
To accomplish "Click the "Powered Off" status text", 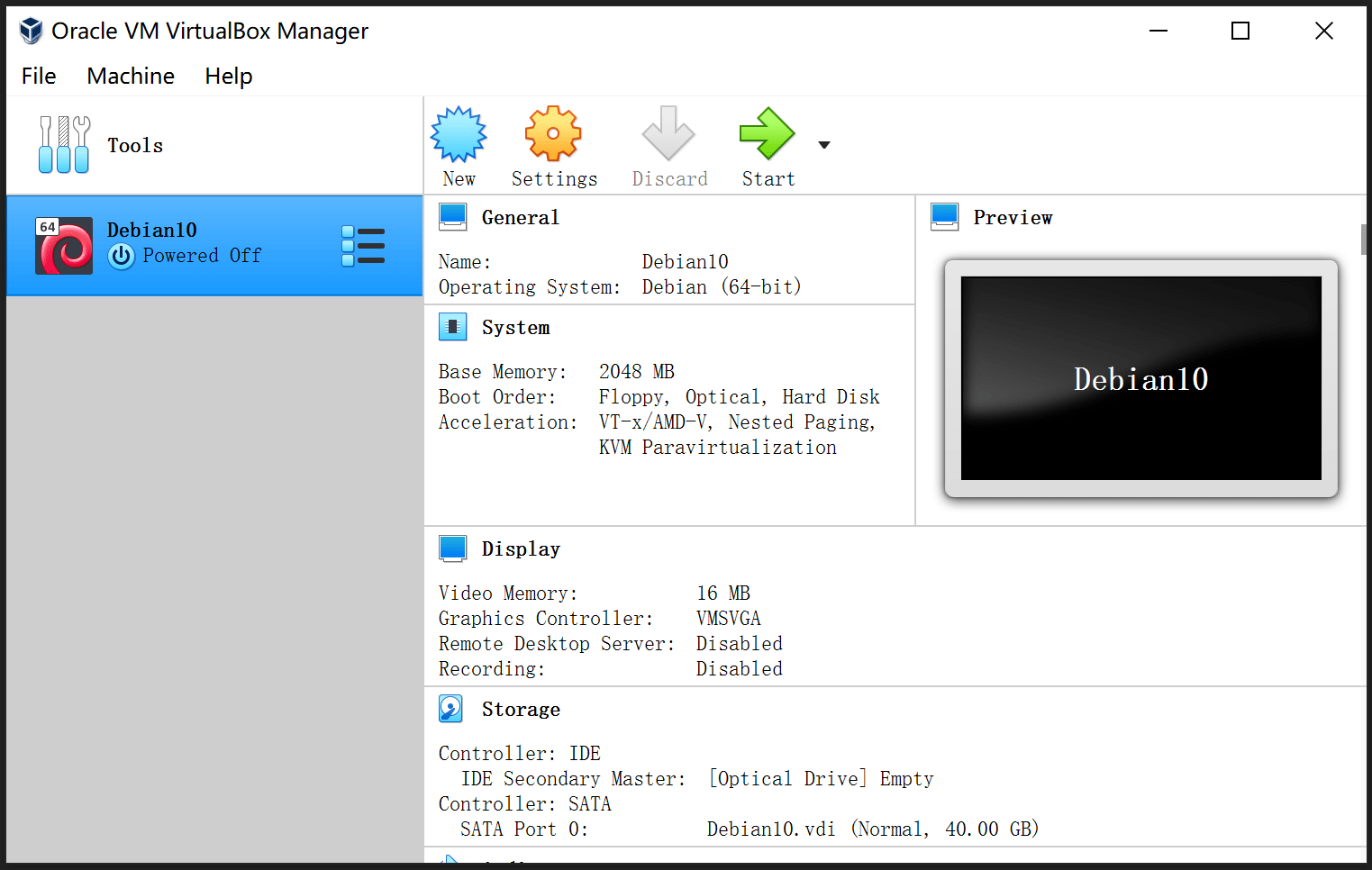I will (203, 256).
